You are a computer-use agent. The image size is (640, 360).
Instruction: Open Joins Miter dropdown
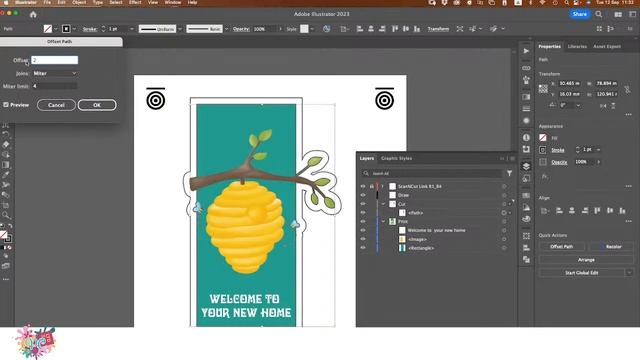click(x=55, y=73)
